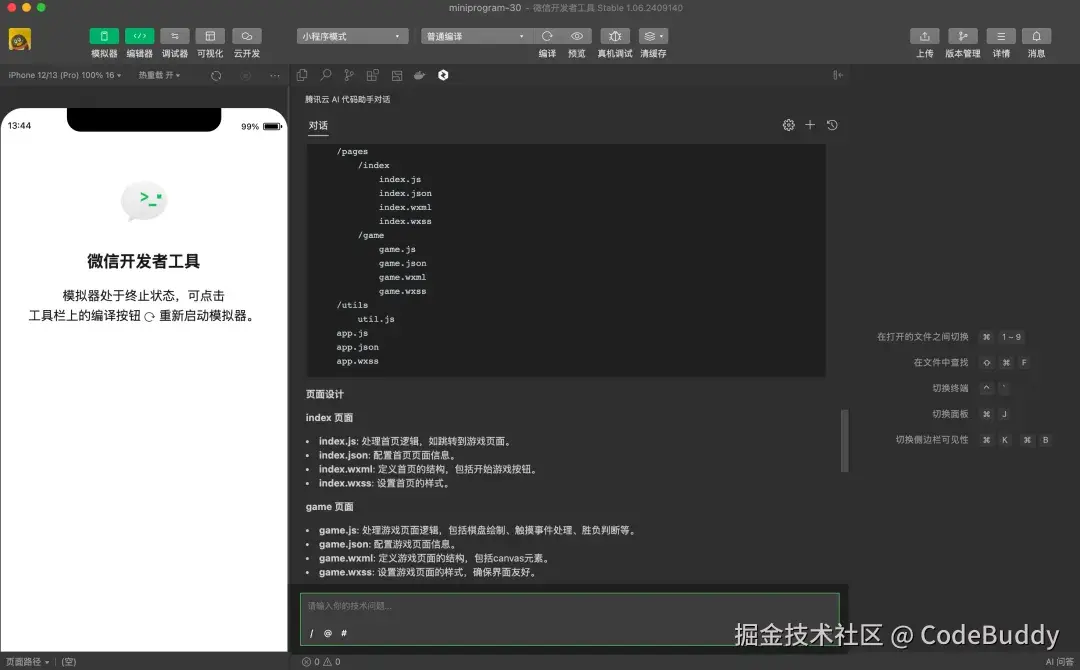Open the 页面路径 dropdown in the status bar

[25, 661]
